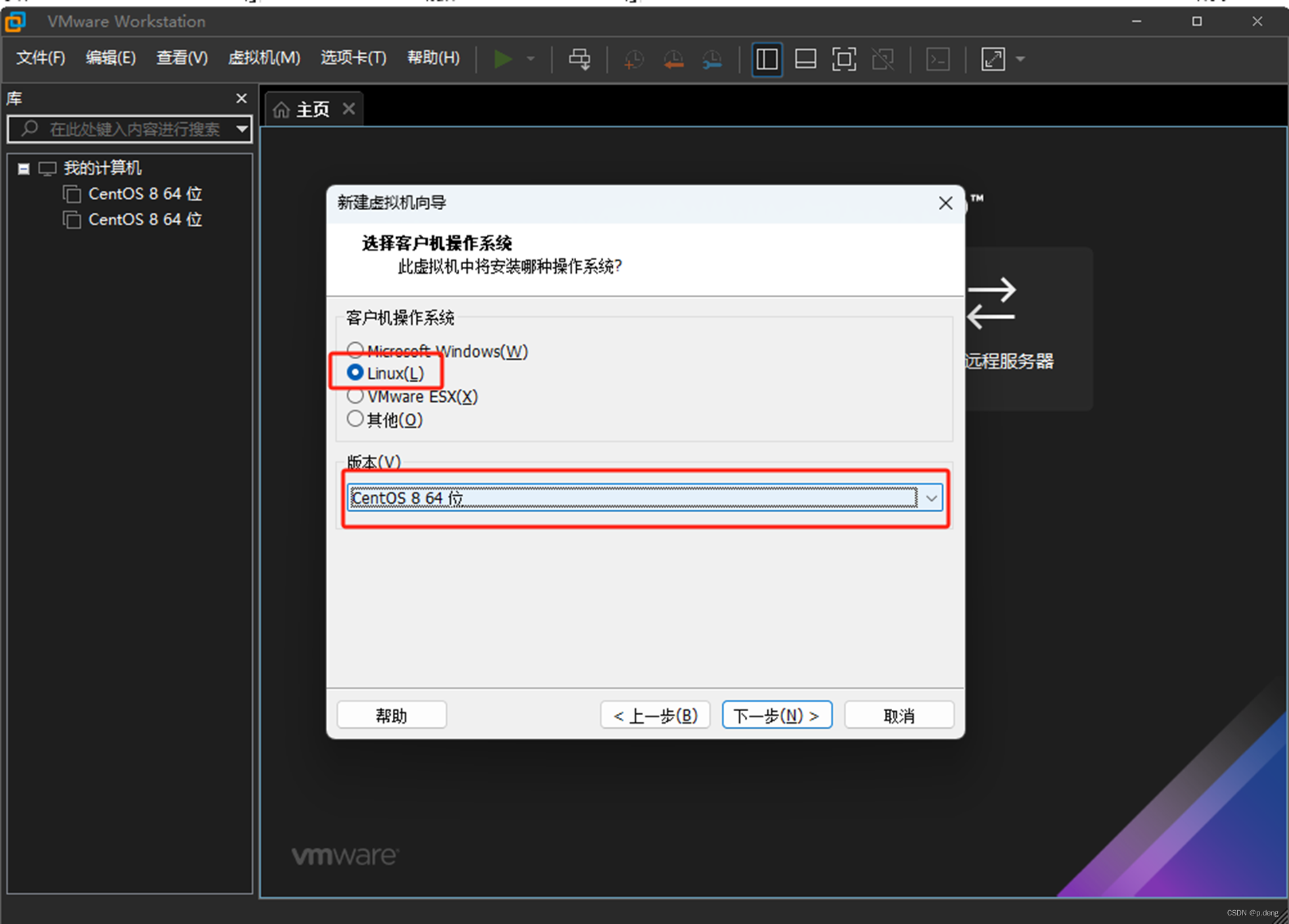Open the 虚拟机(M) menu
1289x924 pixels.
click(263, 58)
